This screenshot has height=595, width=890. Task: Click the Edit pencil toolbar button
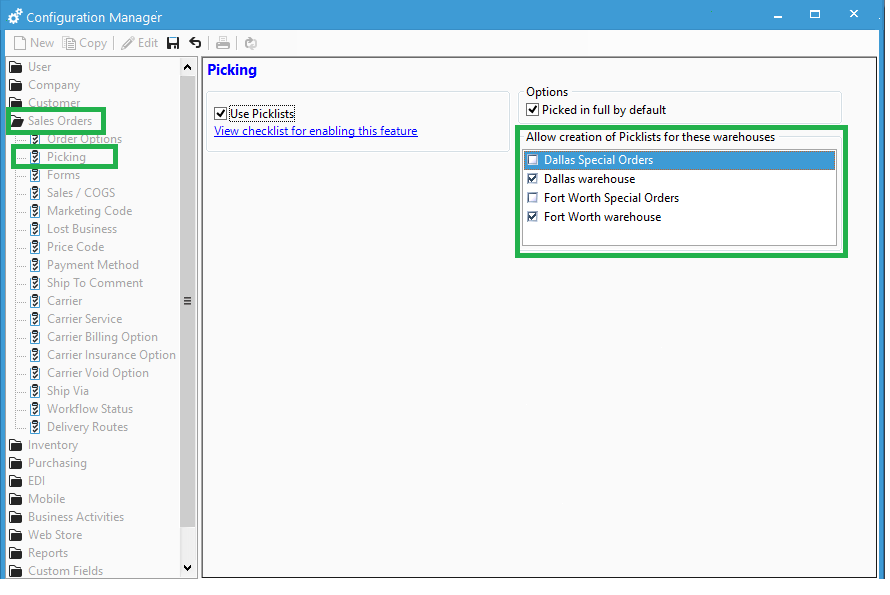pyautogui.click(x=140, y=43)
